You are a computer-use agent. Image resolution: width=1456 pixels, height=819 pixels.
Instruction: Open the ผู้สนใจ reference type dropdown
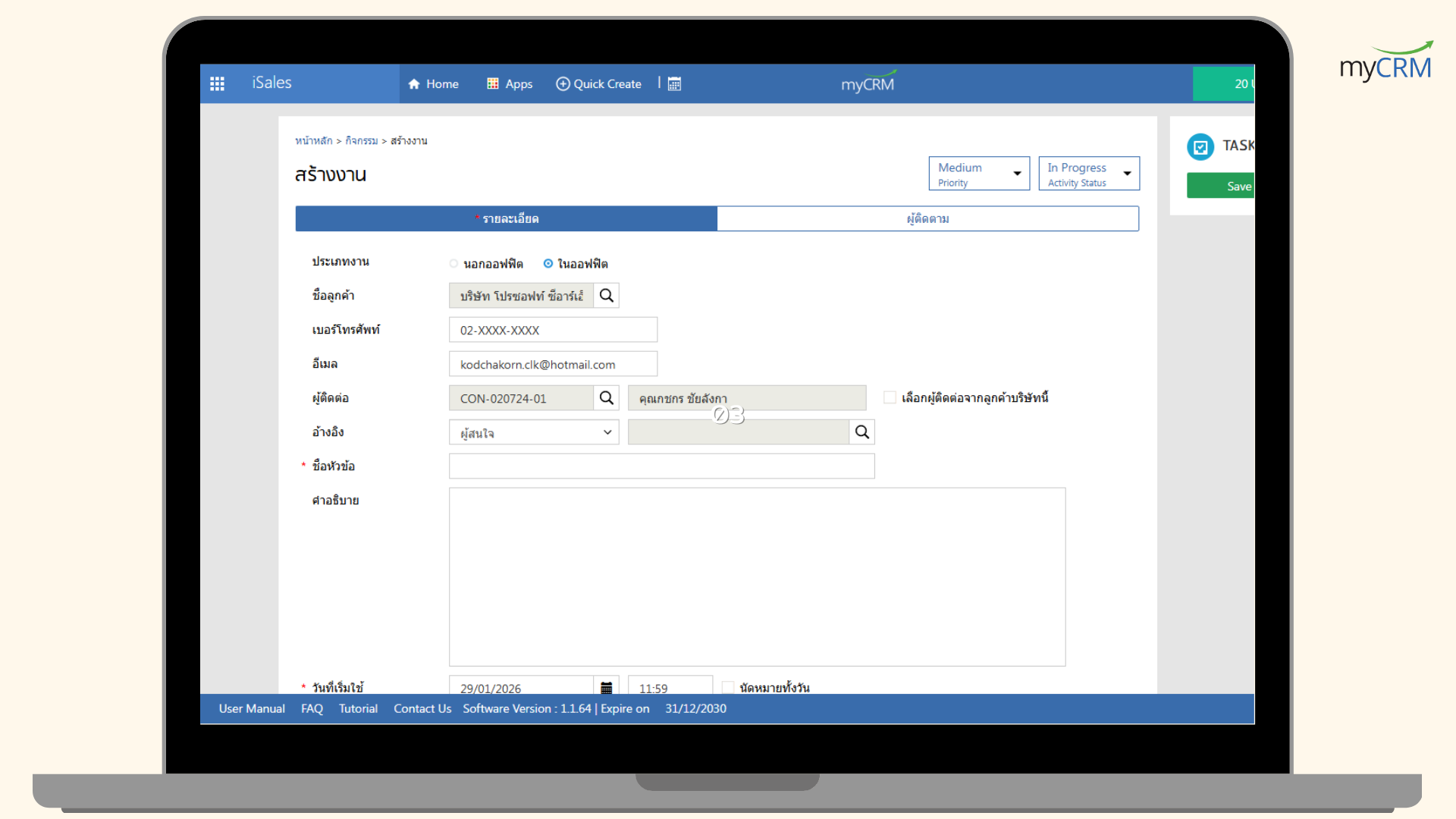point(534,432)
